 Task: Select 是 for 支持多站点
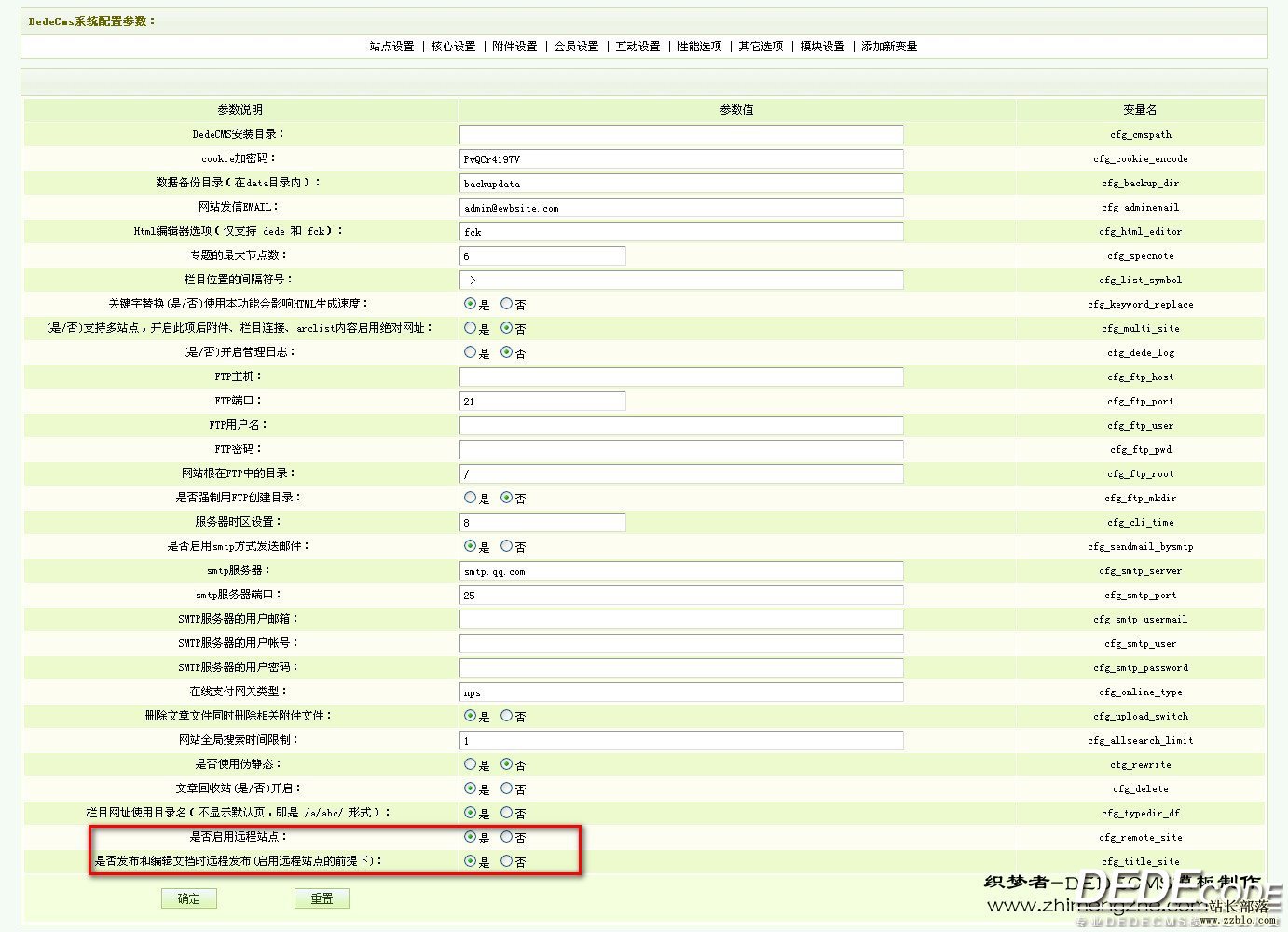pyautogui.click(x=470, y=328)
